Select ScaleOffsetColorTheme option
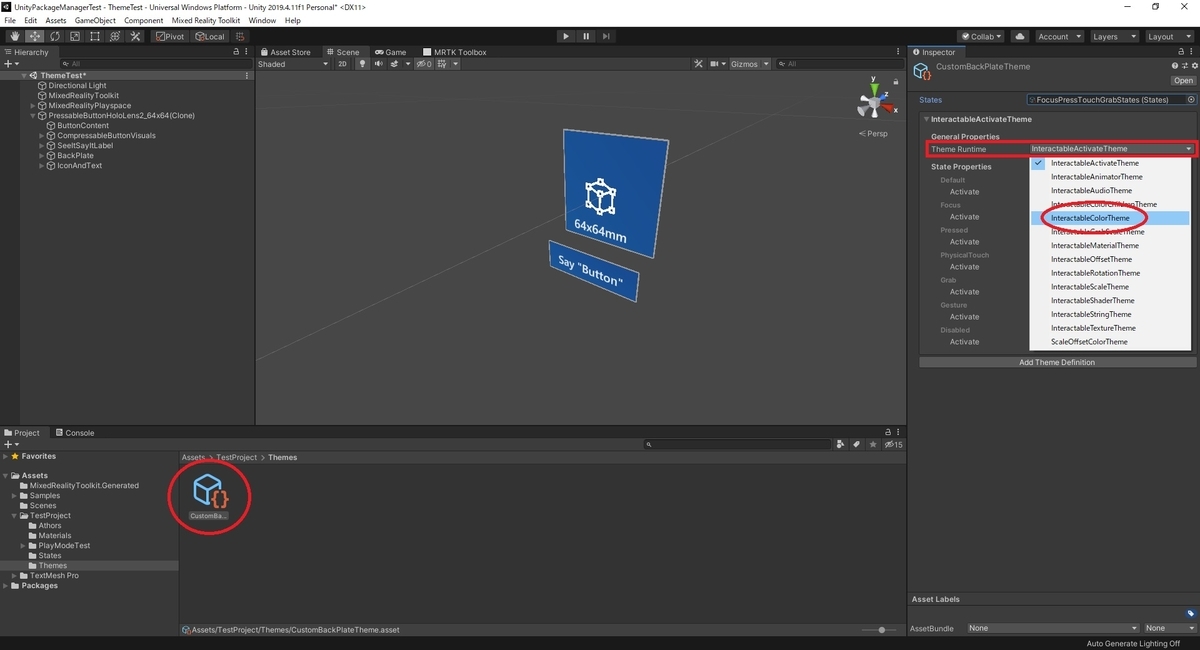 [1110, 342]
